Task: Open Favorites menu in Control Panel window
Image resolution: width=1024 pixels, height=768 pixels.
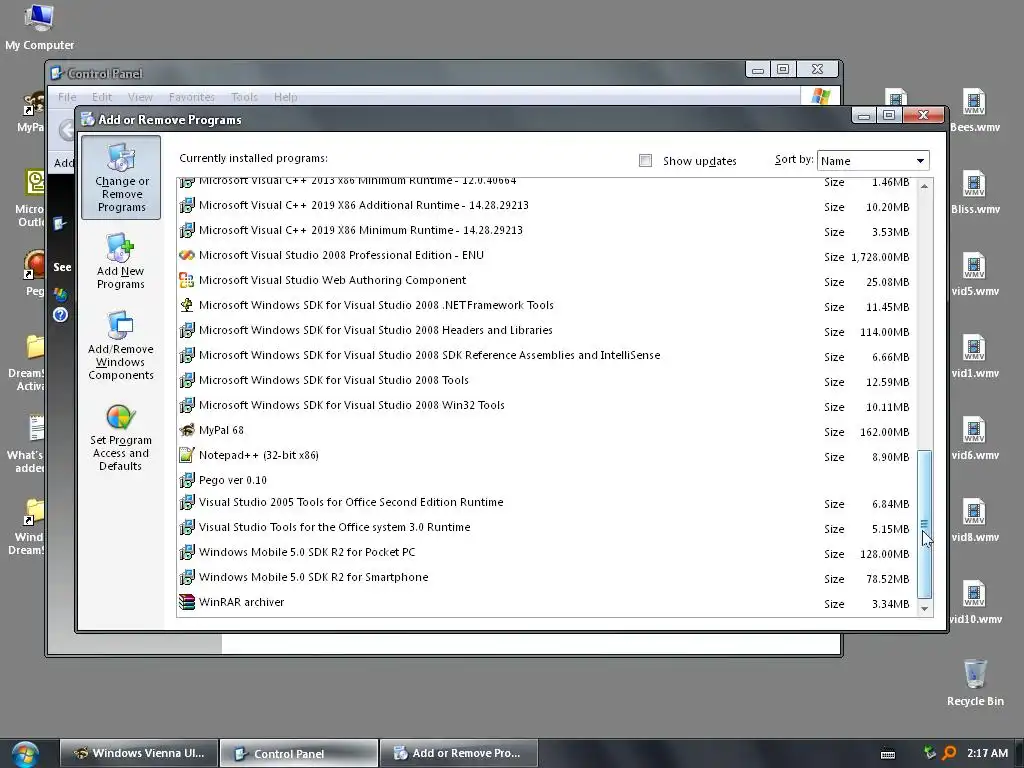Action: pos(191,97)
